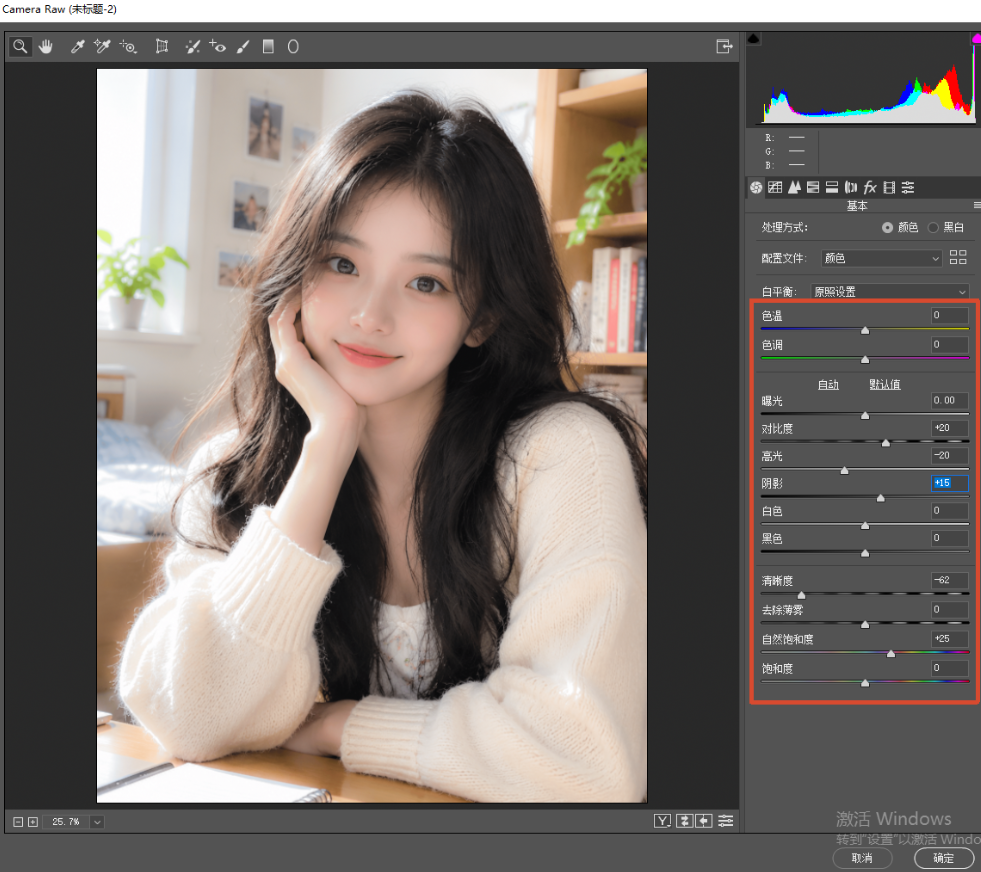Image resolution: width=981 pixels, height=872 pixels.
Task: Click the 对比度 slider handle
Action: pyautogui.click(x=885, y=443)
